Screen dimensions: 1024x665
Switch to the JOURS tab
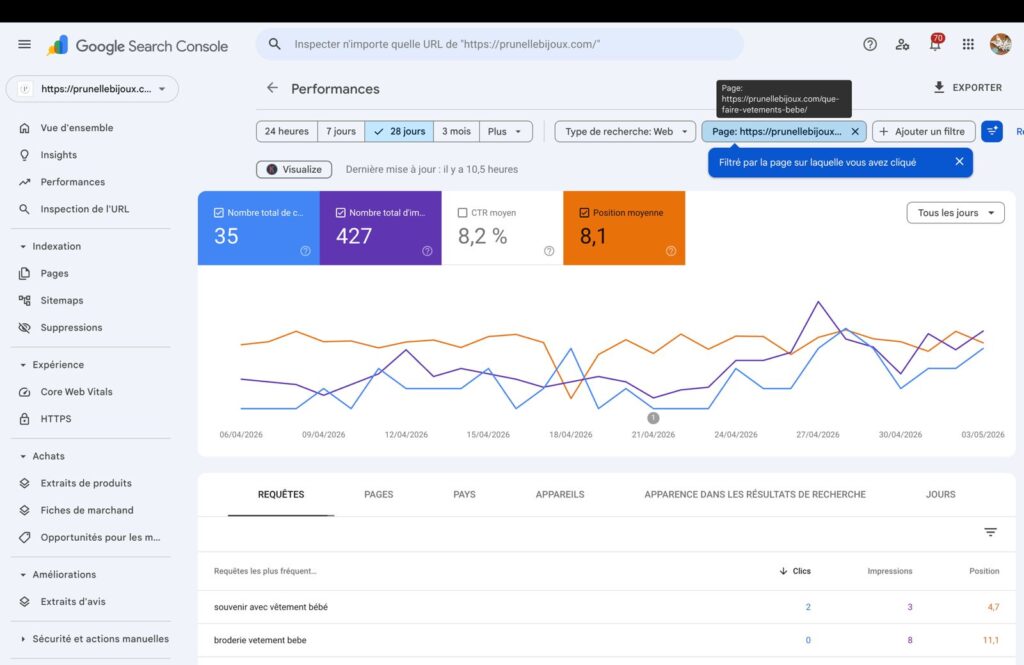[x=940, y=495]
